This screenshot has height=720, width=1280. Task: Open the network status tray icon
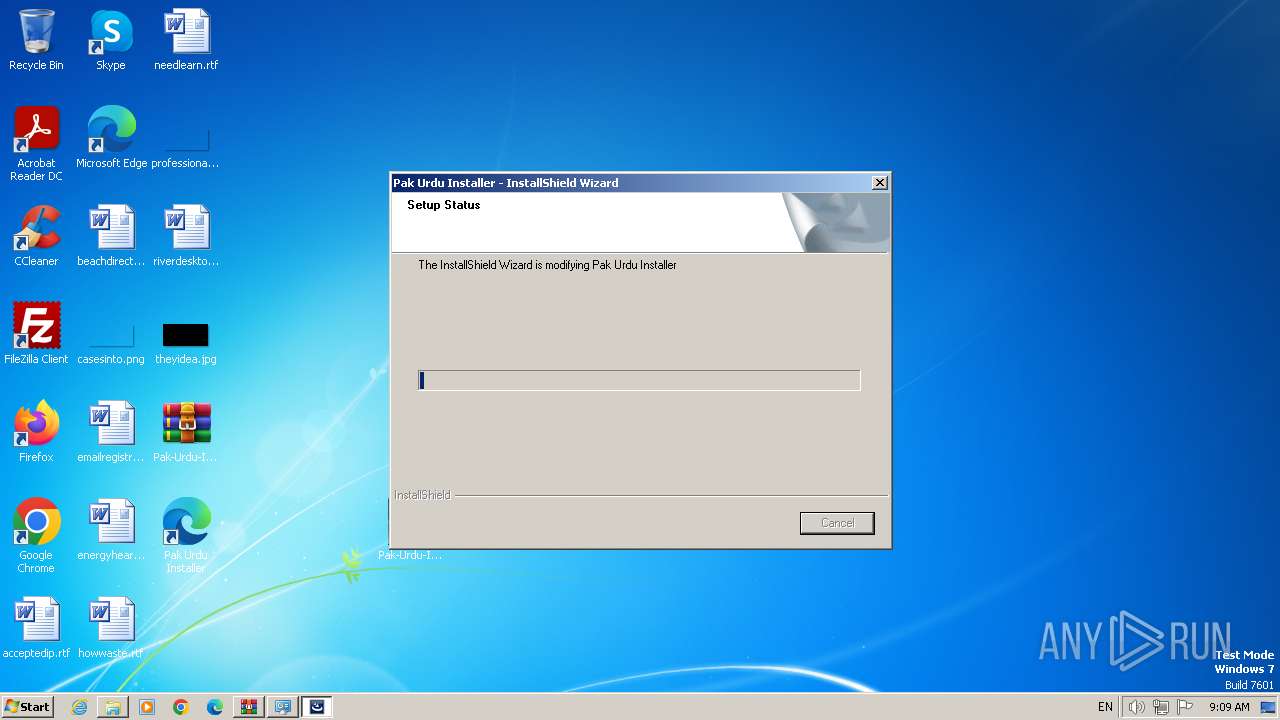click(1161, 707)
